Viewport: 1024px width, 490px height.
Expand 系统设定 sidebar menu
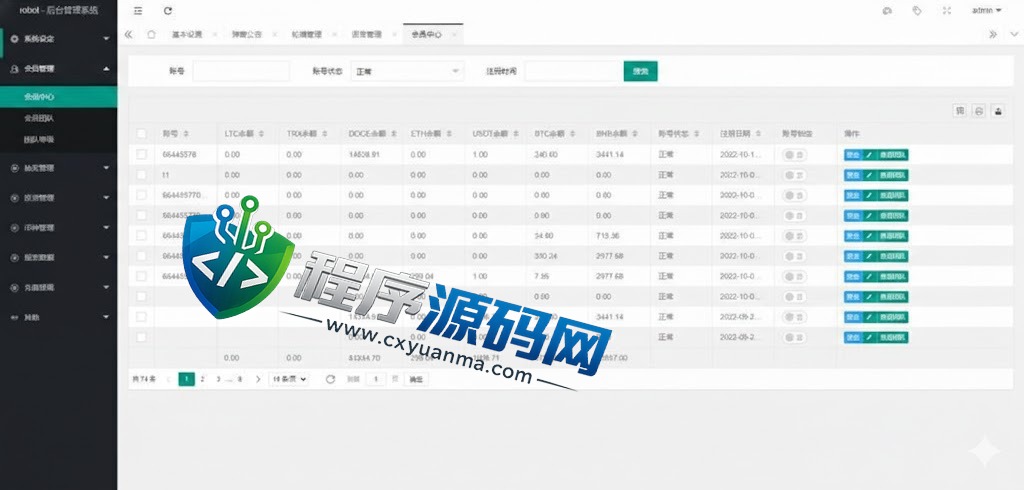59,39
